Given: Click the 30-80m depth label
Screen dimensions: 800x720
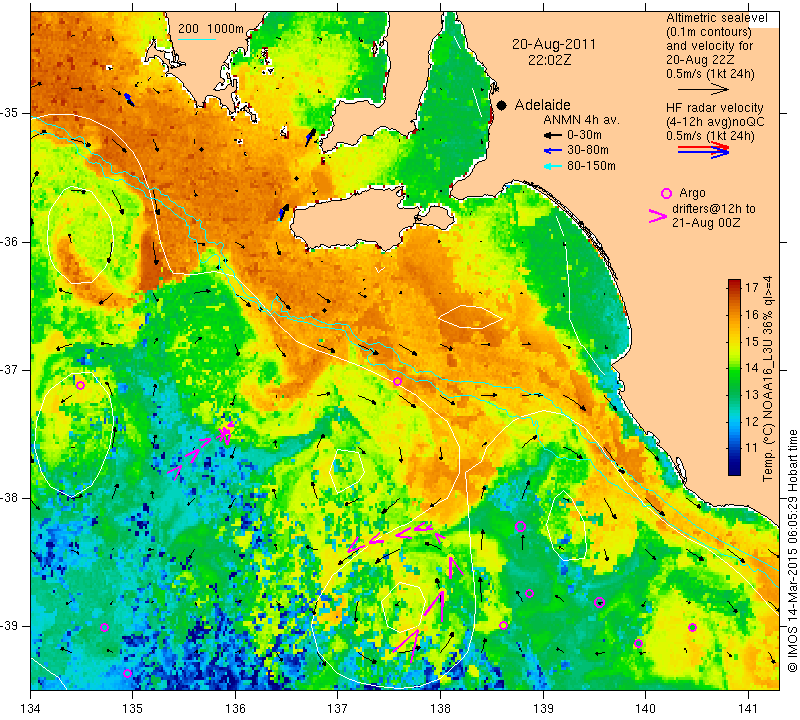Looking at the screenshot, I should 588,150.
